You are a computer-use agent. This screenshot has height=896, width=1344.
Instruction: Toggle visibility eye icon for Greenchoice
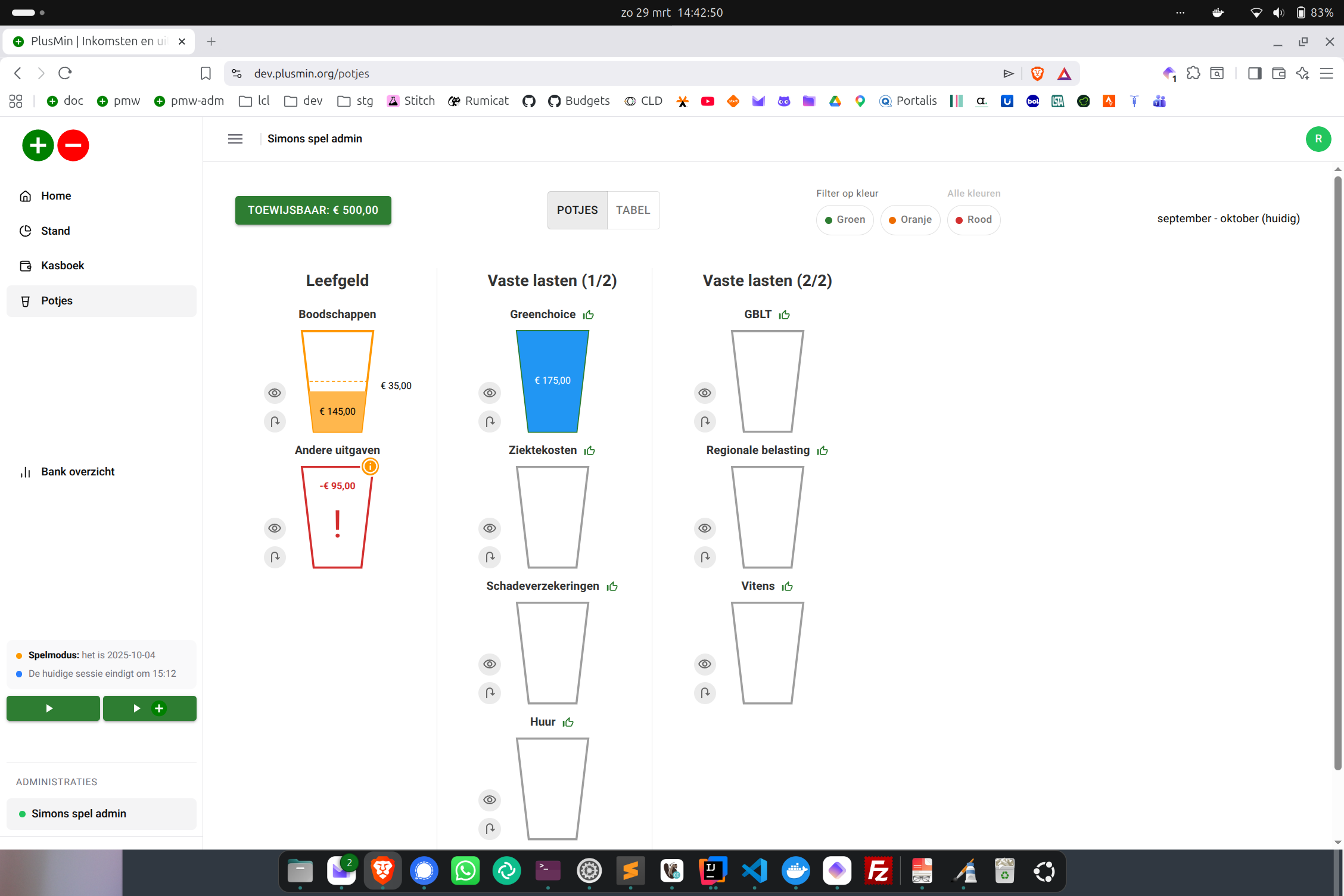coord(490,393)
